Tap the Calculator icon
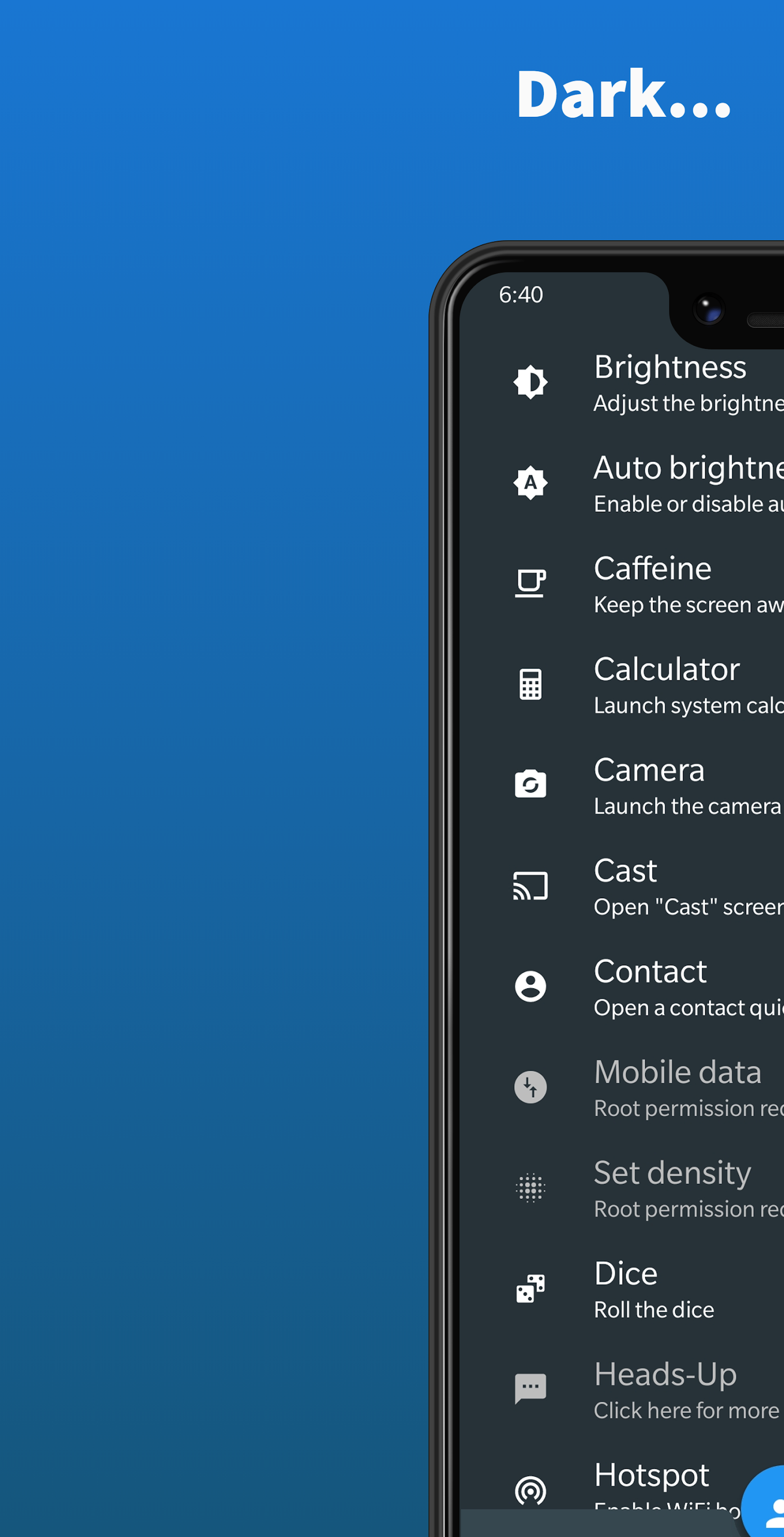The image size is (784, 1537). (530, 684)
